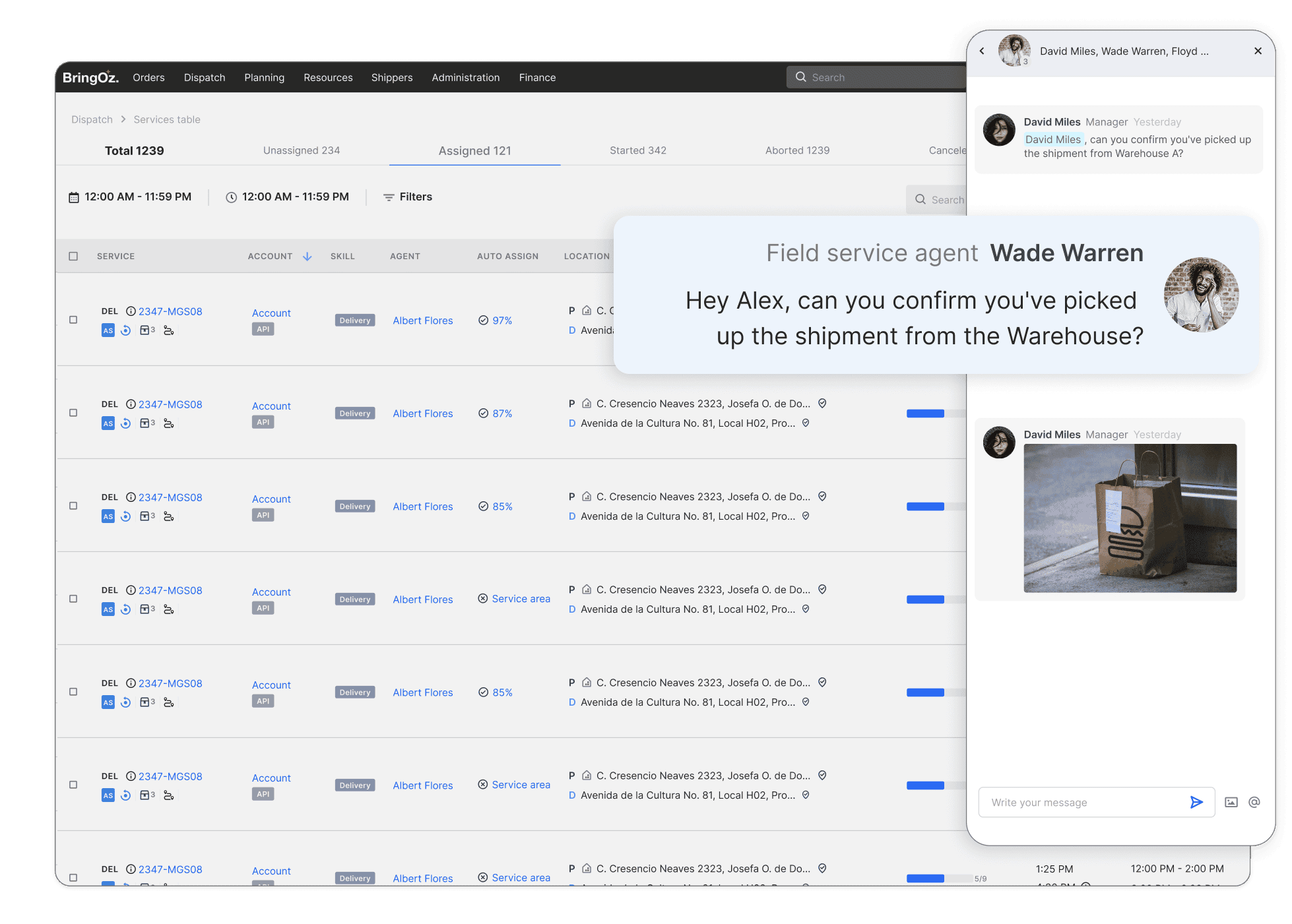Toggle the select-all checkbox in table header
This screenshot has width=1292, height=924.
click(73, 256)
